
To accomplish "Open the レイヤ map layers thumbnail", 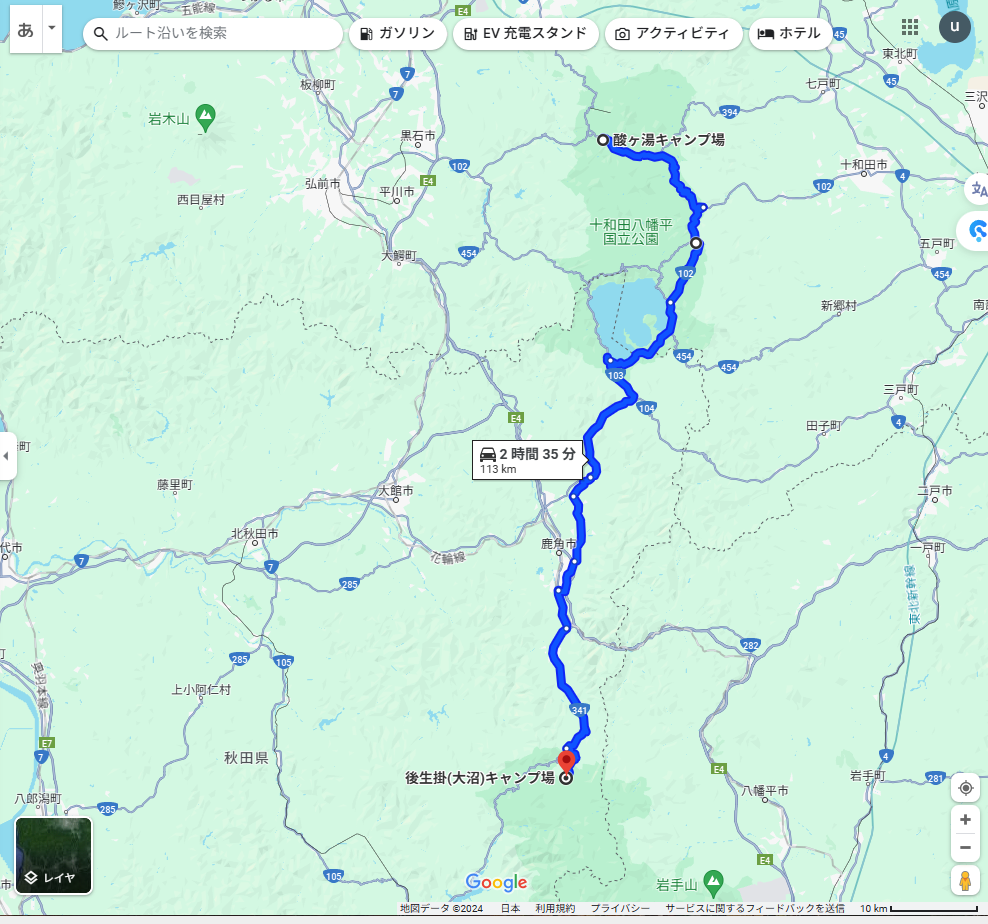I will point(54,855).
